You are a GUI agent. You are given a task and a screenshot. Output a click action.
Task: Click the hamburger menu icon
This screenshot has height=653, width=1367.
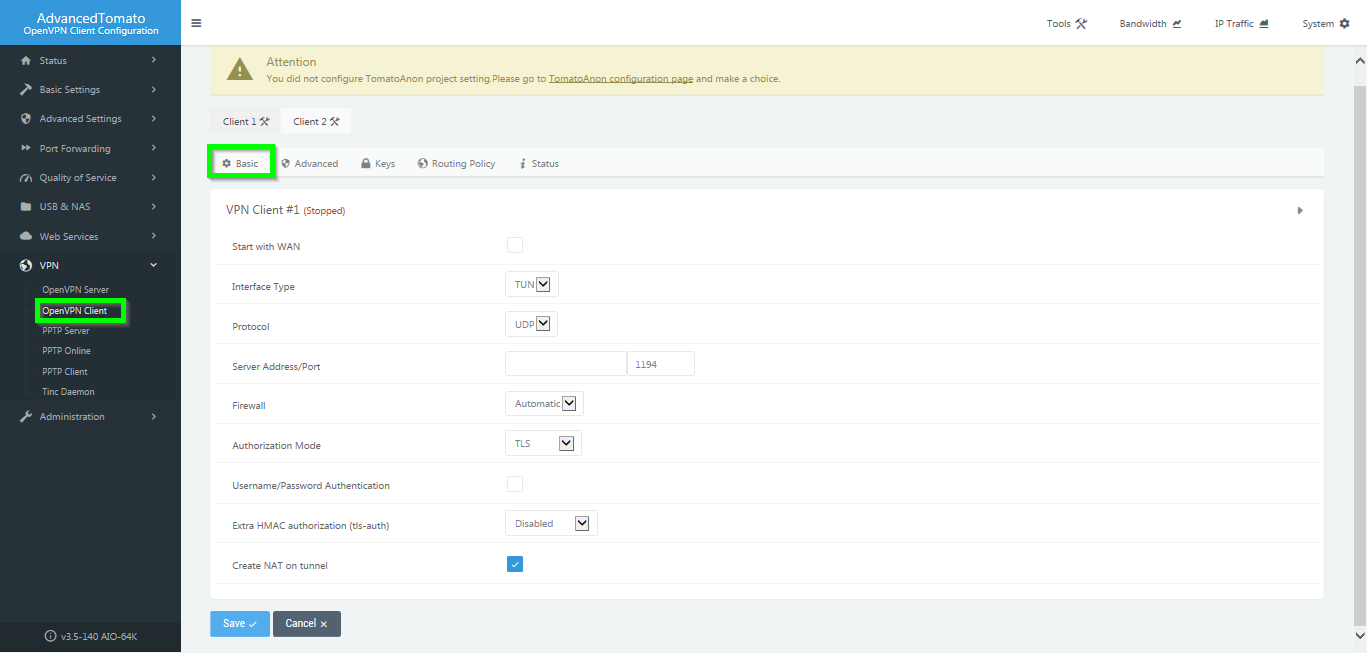pyautogui.click(x=196, y=23)
